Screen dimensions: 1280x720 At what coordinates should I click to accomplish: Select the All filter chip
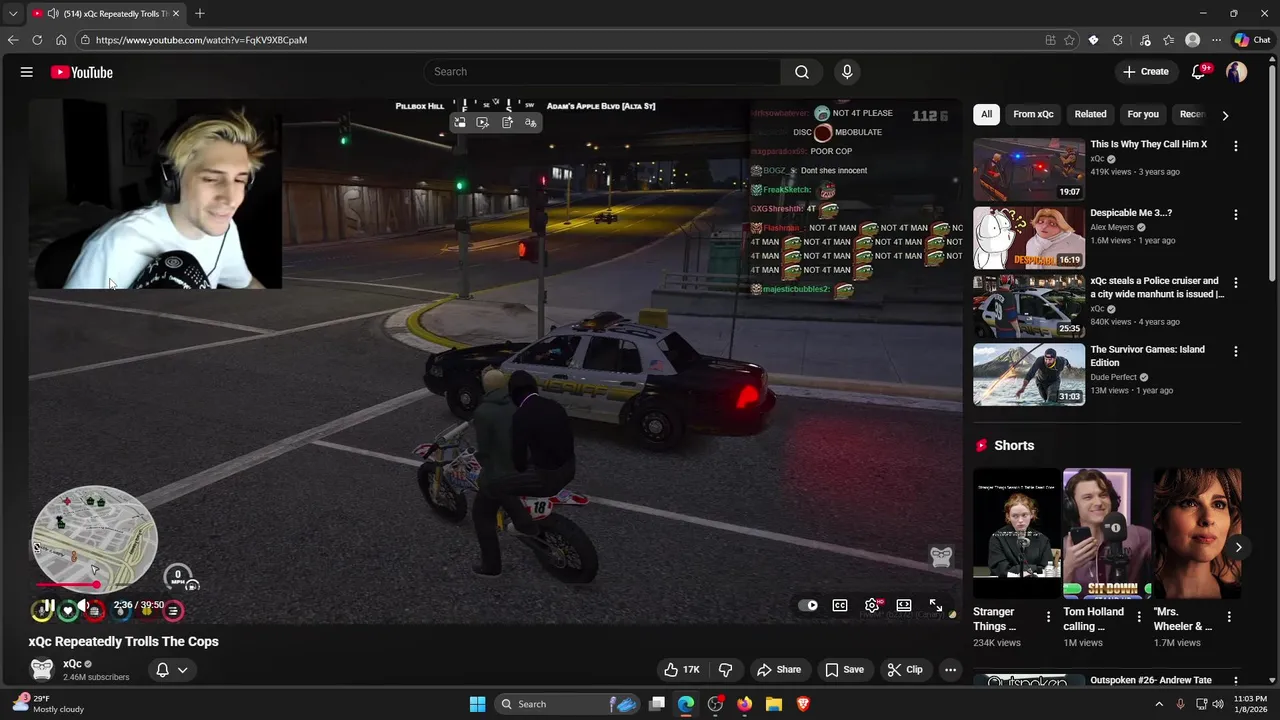pos(986,114)
